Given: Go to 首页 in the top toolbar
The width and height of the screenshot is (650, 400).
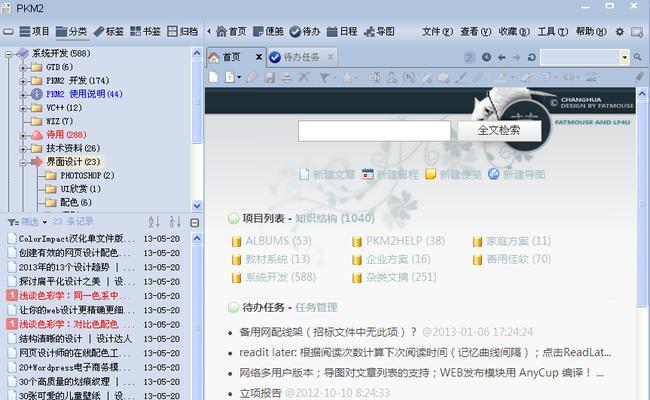Looking at the screenshot, I should [231, 32].
